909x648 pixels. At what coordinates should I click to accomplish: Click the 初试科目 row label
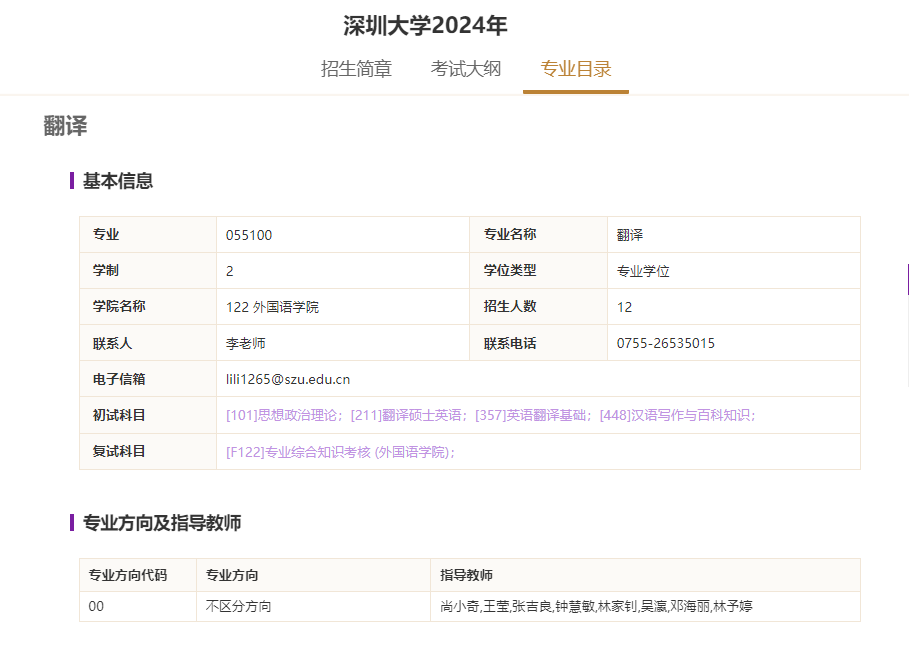[119, 416]
